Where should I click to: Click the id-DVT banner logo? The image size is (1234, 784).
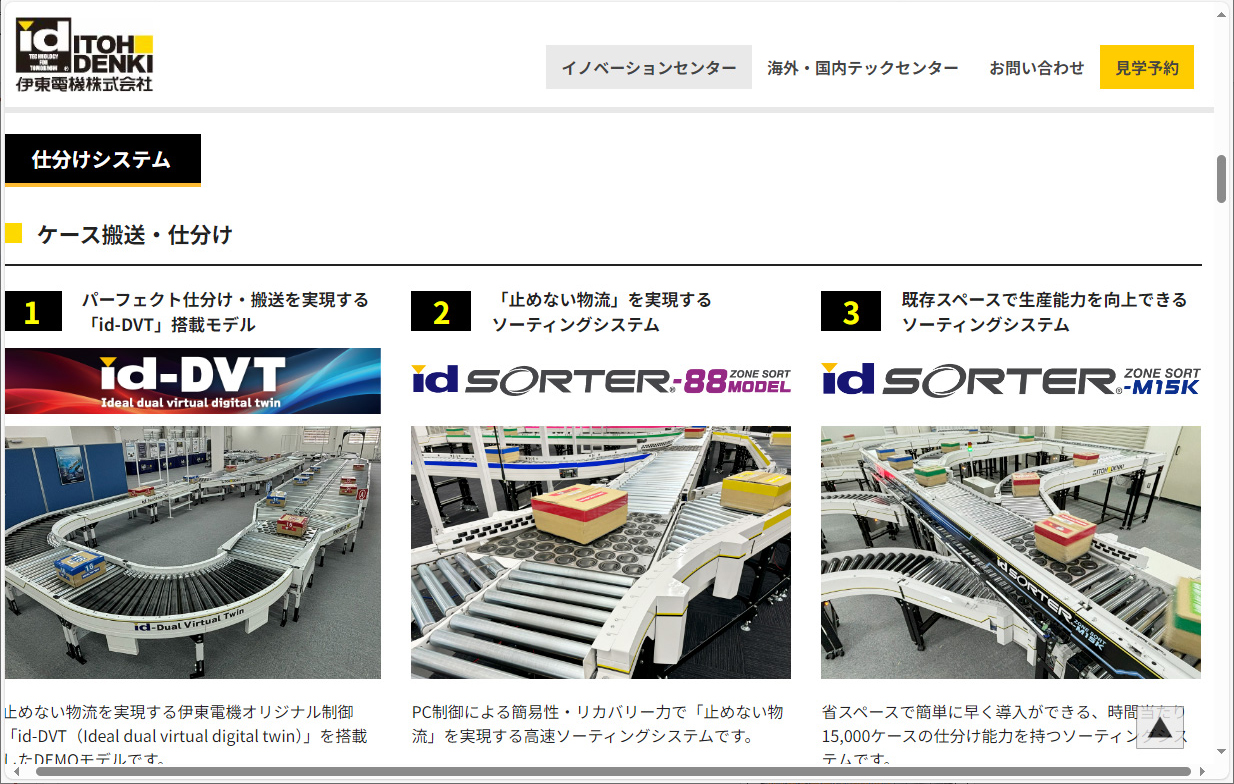click(192, 381)
